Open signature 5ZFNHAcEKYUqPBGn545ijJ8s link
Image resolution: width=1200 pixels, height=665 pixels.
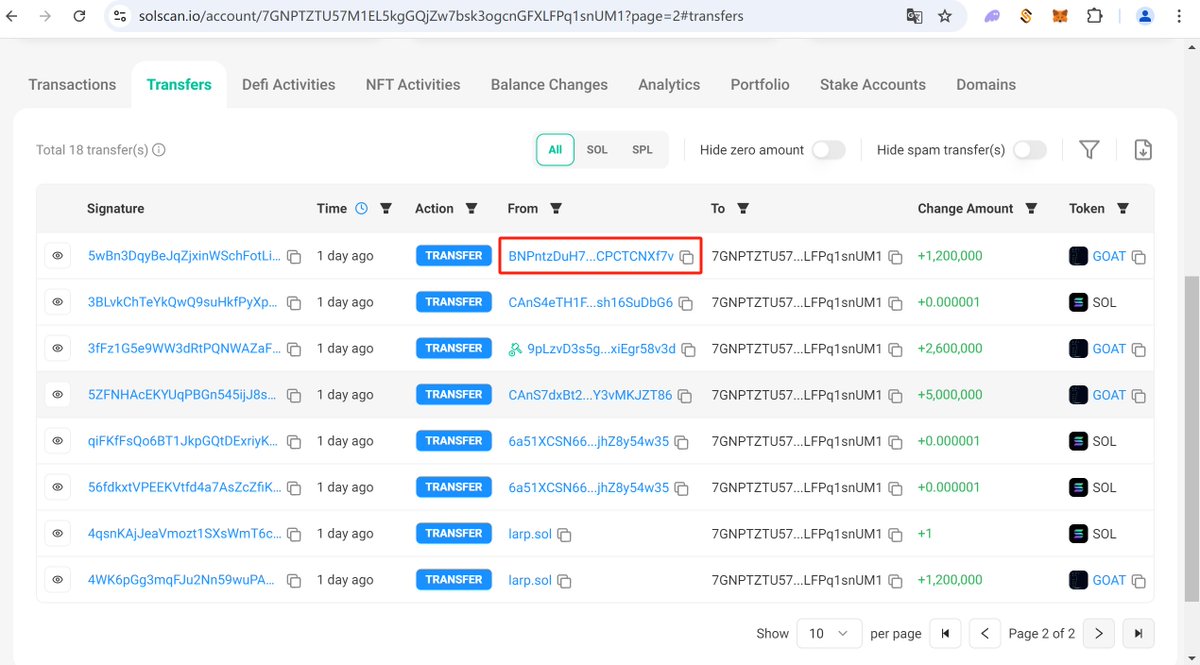coord(184,395)
